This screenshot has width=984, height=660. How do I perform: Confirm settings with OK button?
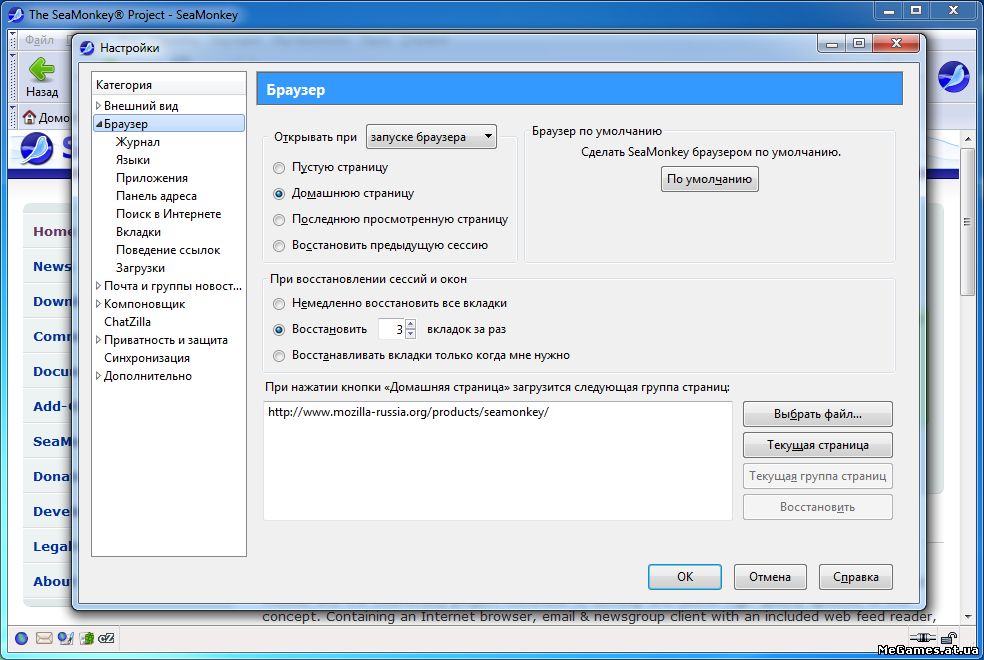pyautogui.click(x=685, y=577)
